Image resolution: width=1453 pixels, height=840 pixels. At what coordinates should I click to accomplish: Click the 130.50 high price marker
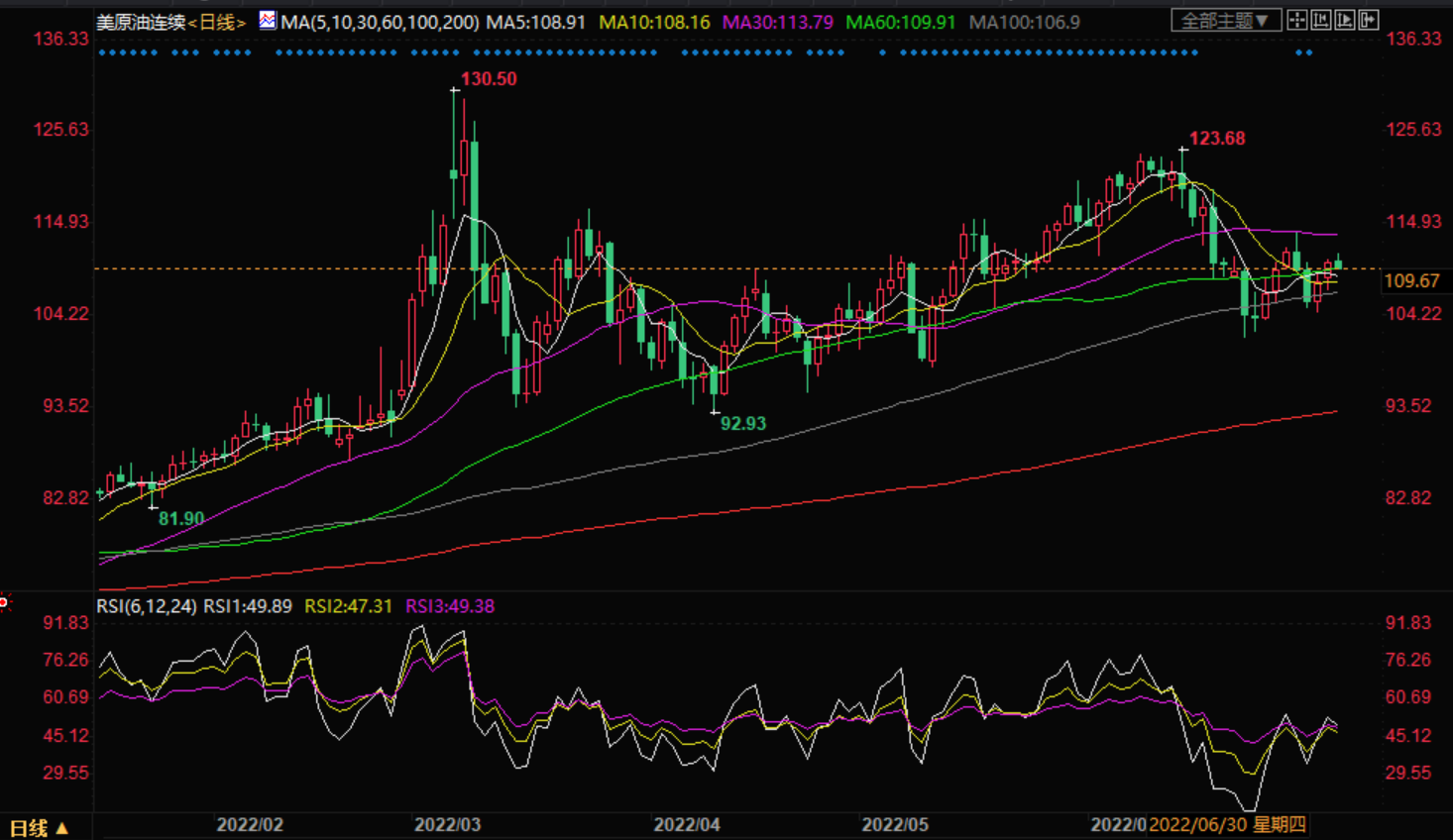point(489,79)
